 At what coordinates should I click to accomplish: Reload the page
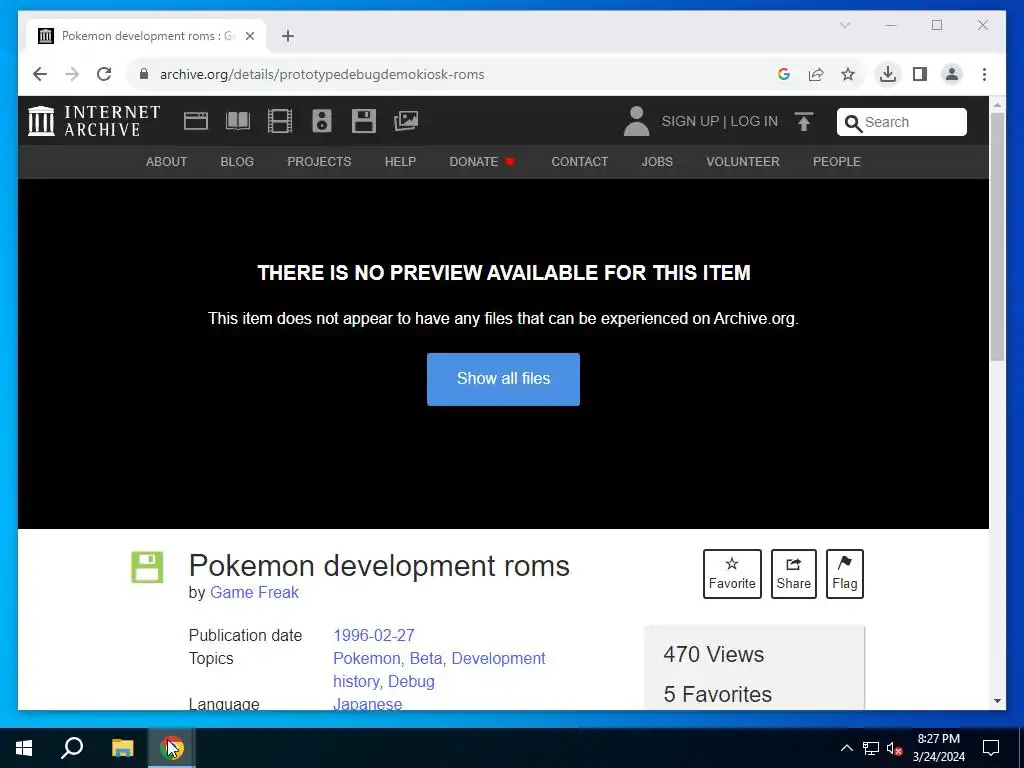104,74
